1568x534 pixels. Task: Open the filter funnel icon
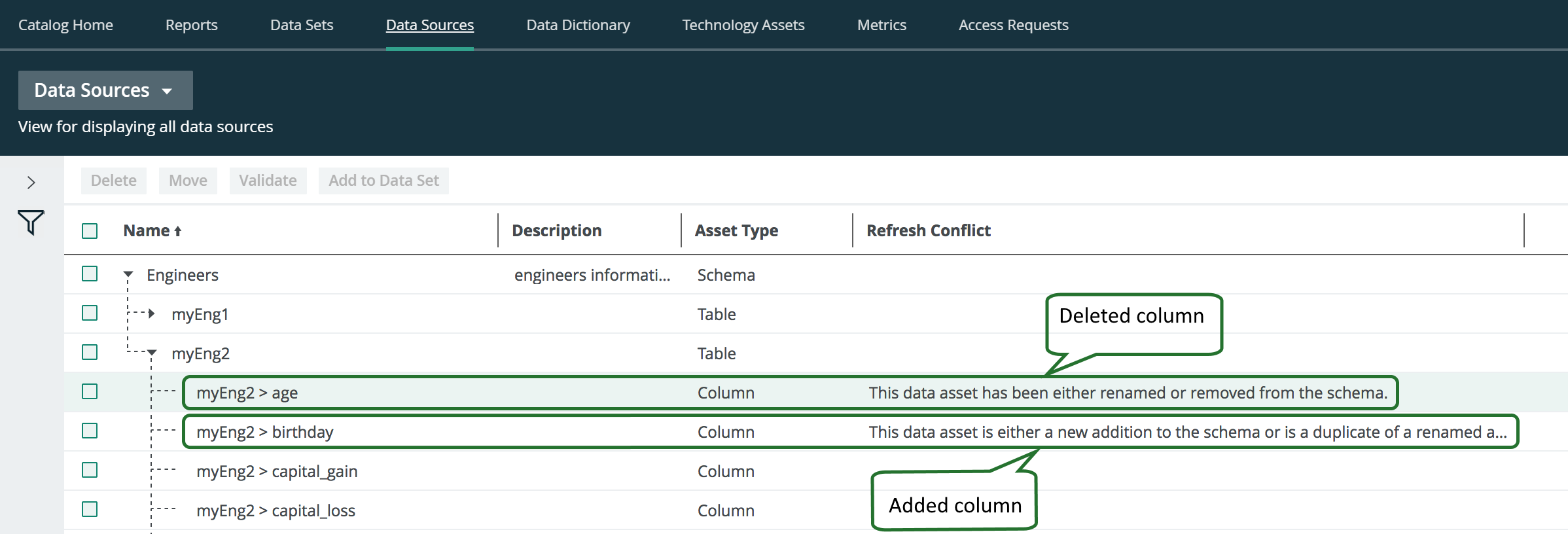pyautogui.click(x=31, y=222)
